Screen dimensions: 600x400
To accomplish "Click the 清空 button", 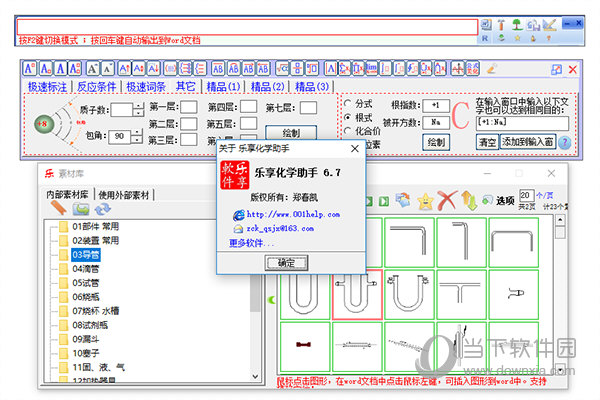I will point(488,142).
